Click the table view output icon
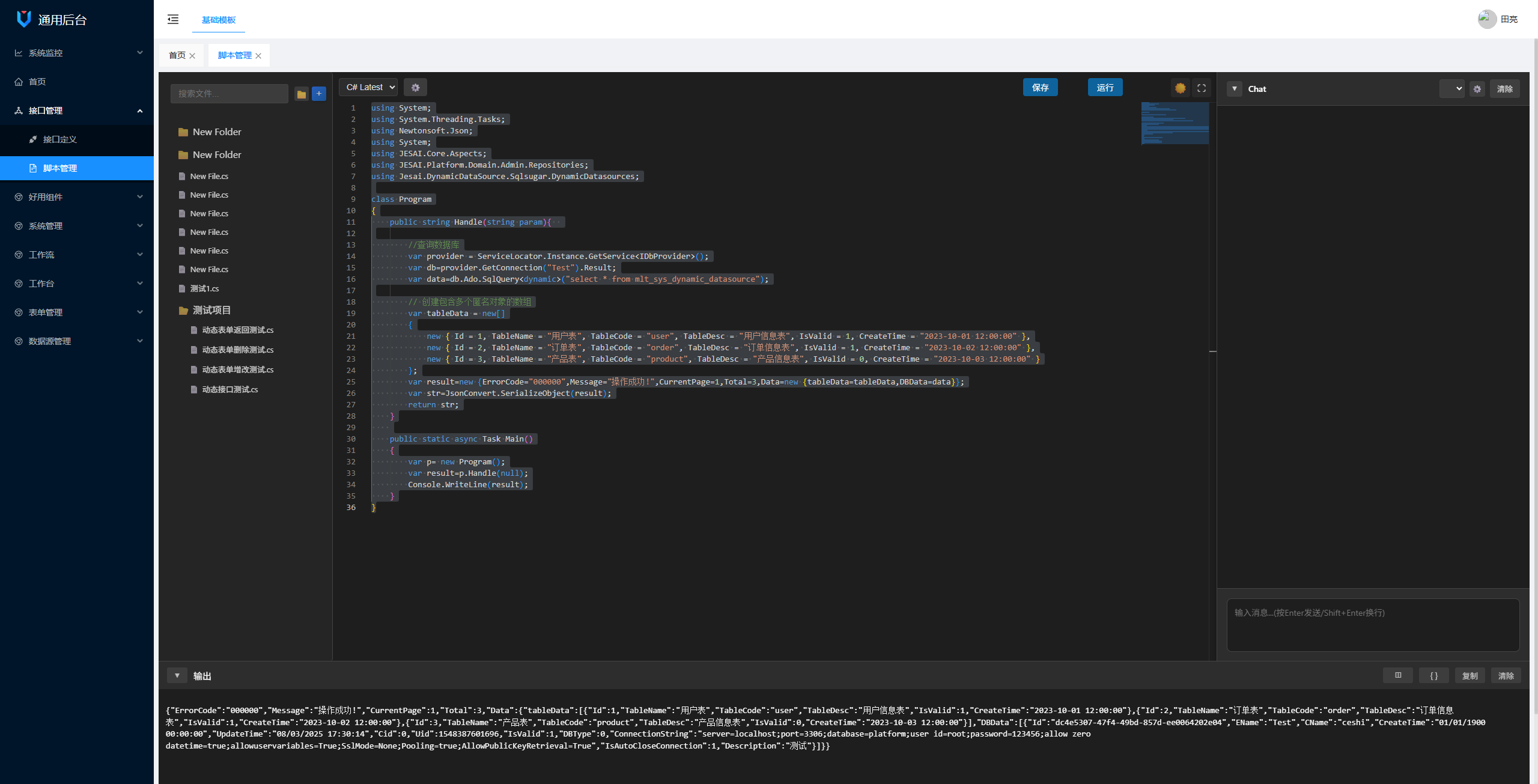This screenshot has width=1538, height=784. point(1398,675)
